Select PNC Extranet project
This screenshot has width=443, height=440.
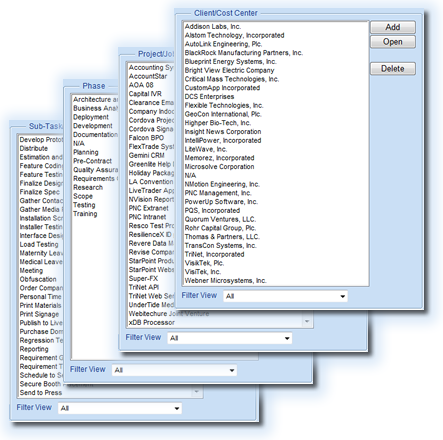[148, 208]
